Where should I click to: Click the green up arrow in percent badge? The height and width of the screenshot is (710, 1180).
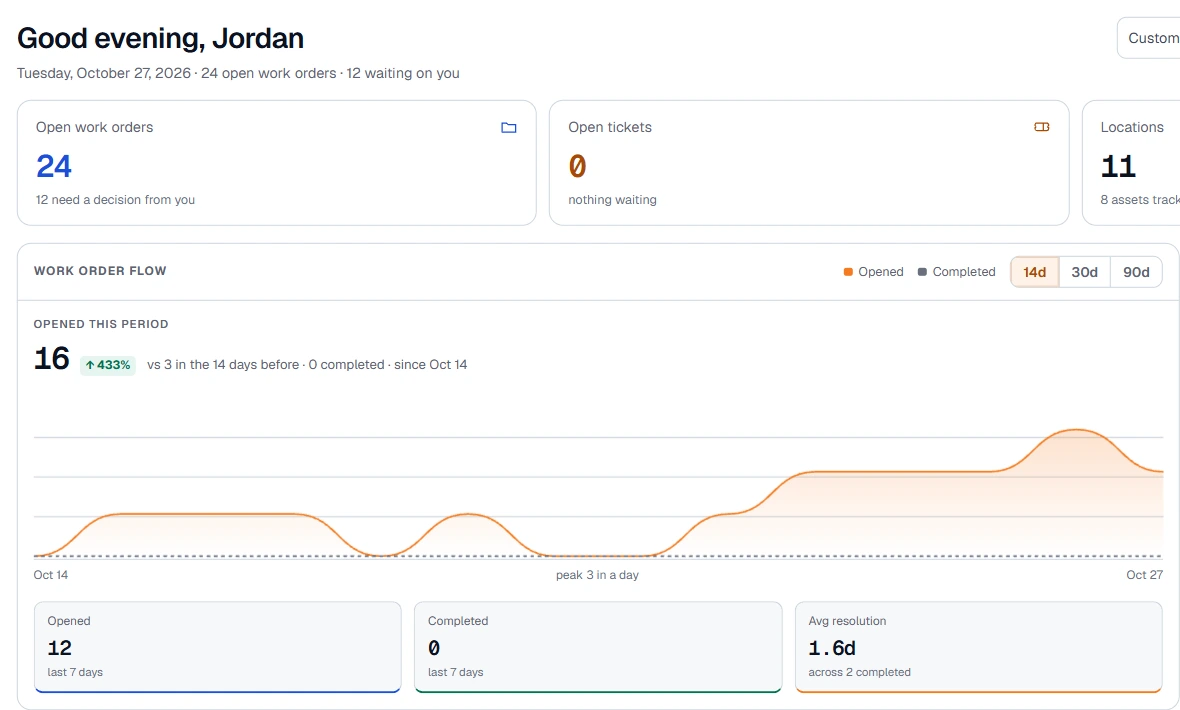click(90, 365)
